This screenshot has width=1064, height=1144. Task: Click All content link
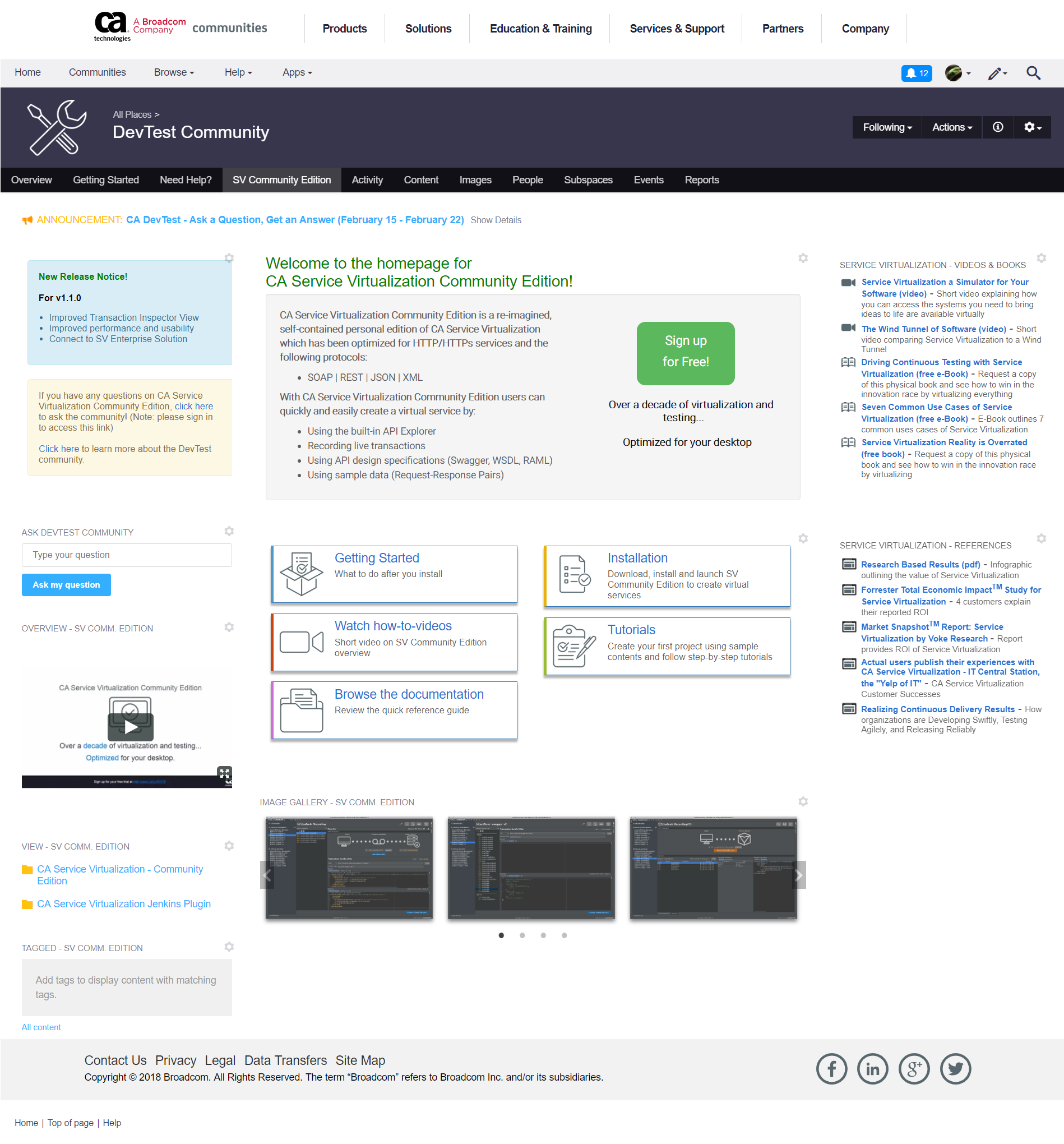(41, 1026)
